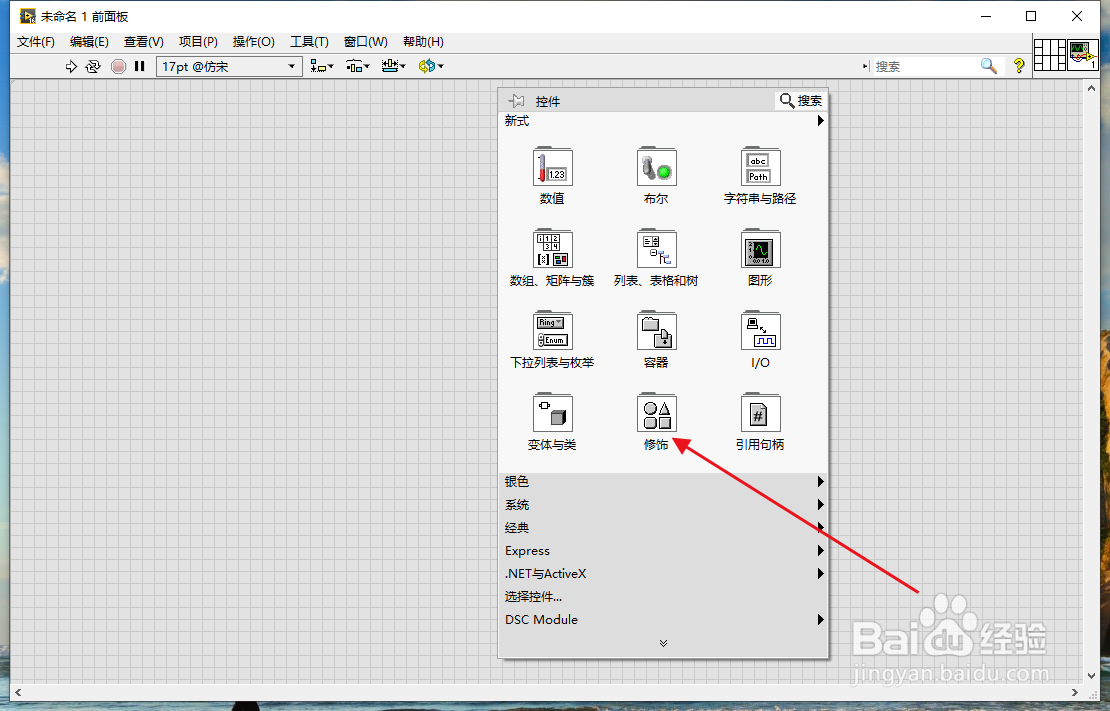Open the Resize Objects dropdown
1110x711 pixels.
pyautogui.click(x=394, y=67)
